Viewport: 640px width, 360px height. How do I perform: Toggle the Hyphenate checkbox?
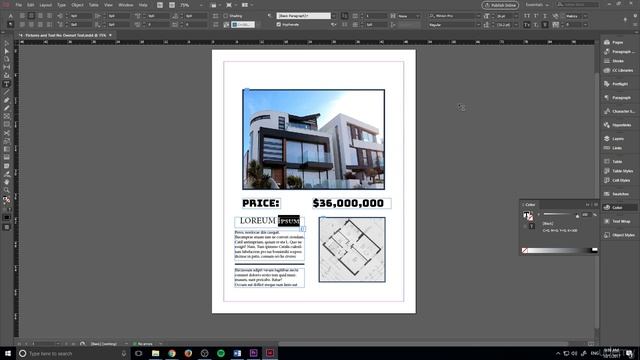click(x=279, y=24)
